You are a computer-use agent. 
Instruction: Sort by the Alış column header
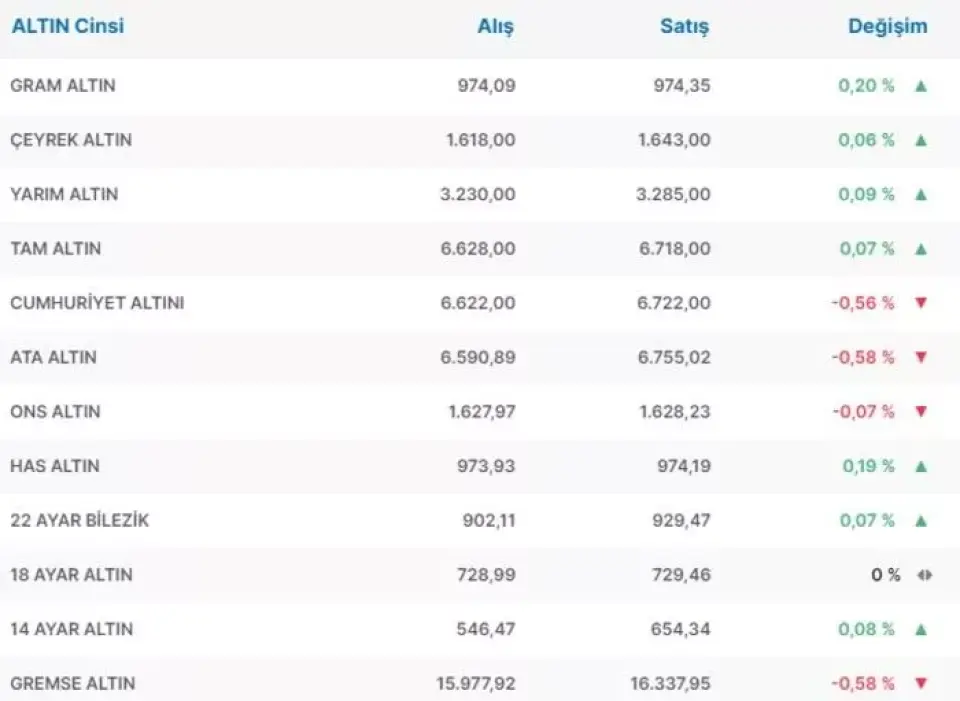coord(495,27)
